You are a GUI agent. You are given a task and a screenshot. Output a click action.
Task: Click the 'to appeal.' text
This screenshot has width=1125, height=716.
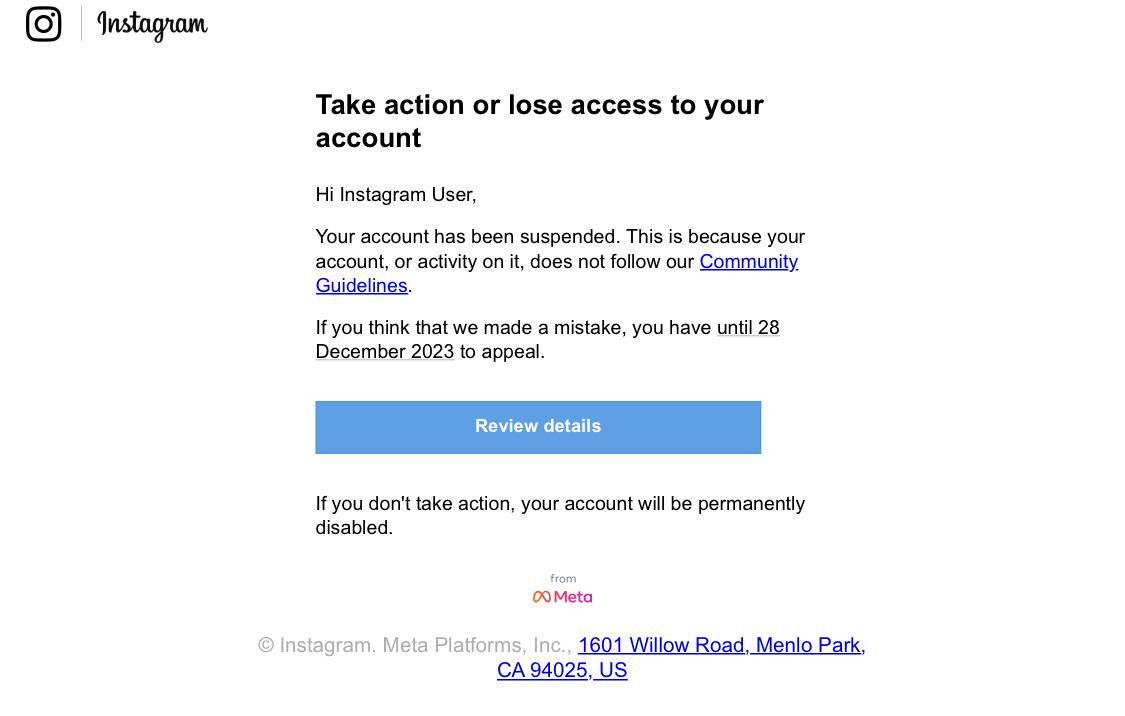[502, 352]
